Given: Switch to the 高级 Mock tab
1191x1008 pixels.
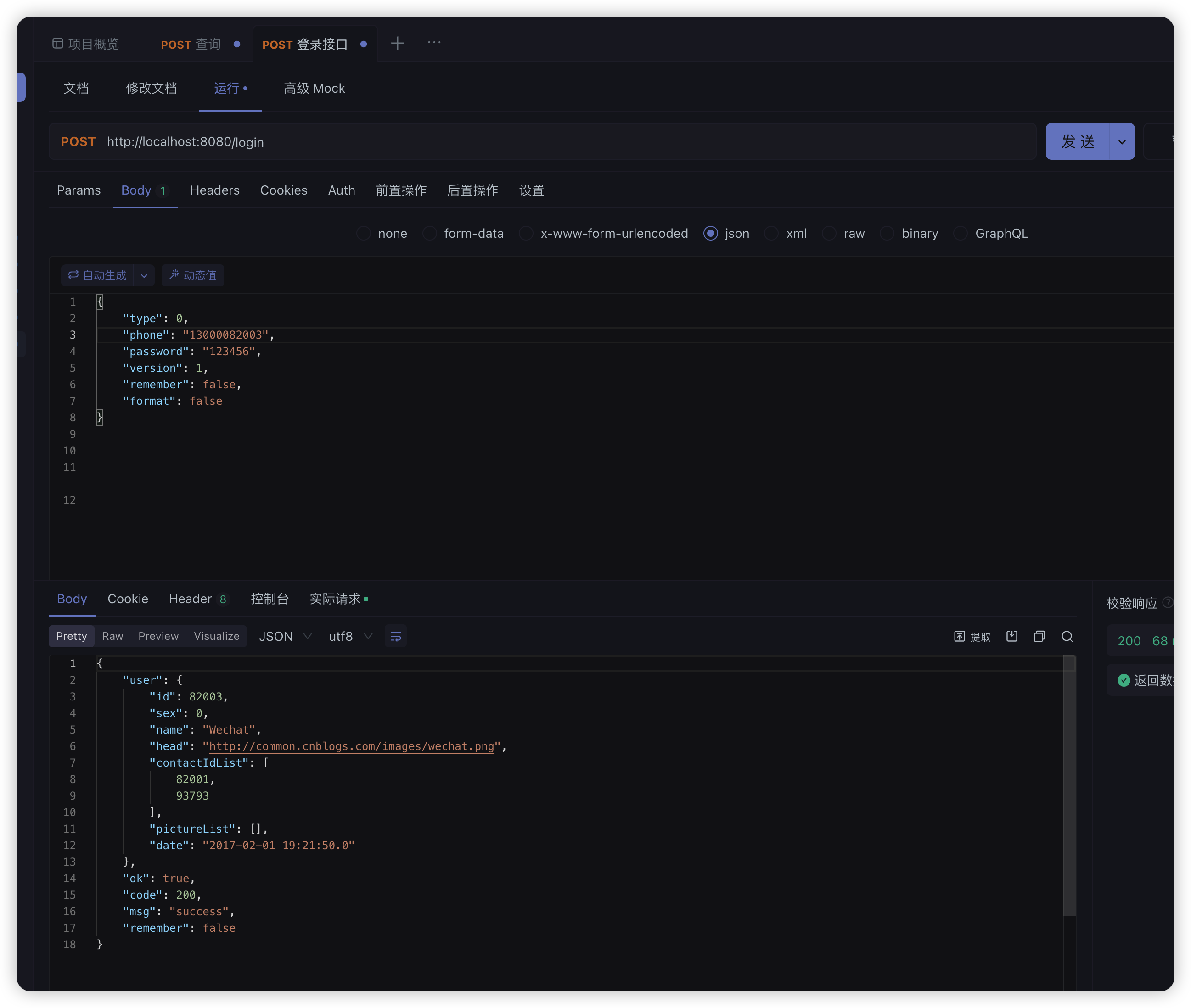Looking at the screenshot, I should tap(315, 88).
